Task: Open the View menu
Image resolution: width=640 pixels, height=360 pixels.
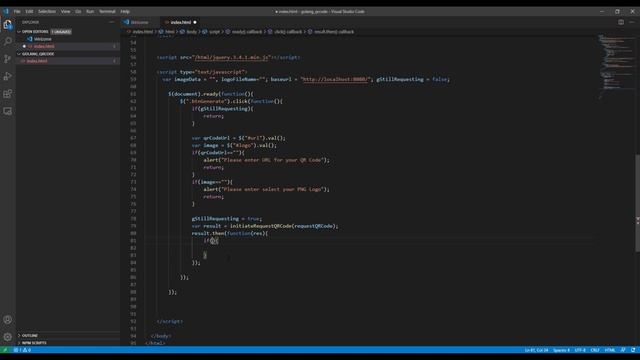Action: [65, 11]
